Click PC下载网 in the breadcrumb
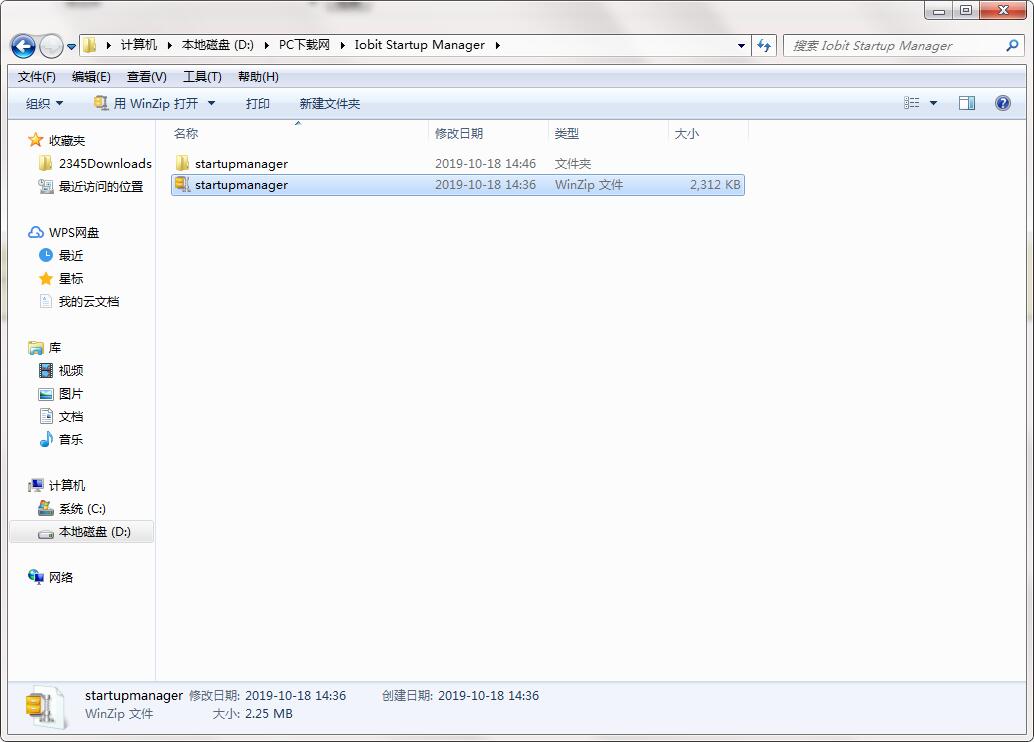Screen dimensions: 1034x742 point(304,45)
